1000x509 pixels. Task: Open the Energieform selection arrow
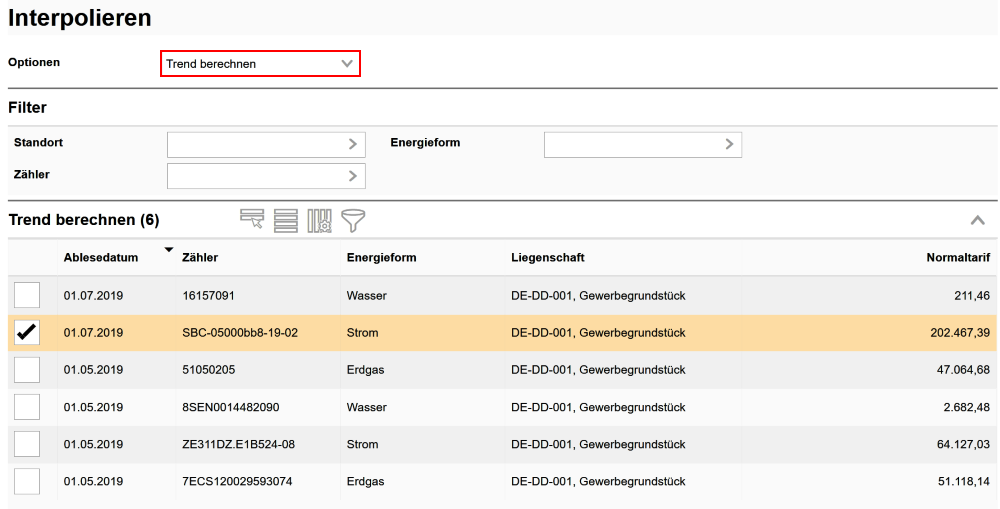click(x=730, y=145)
